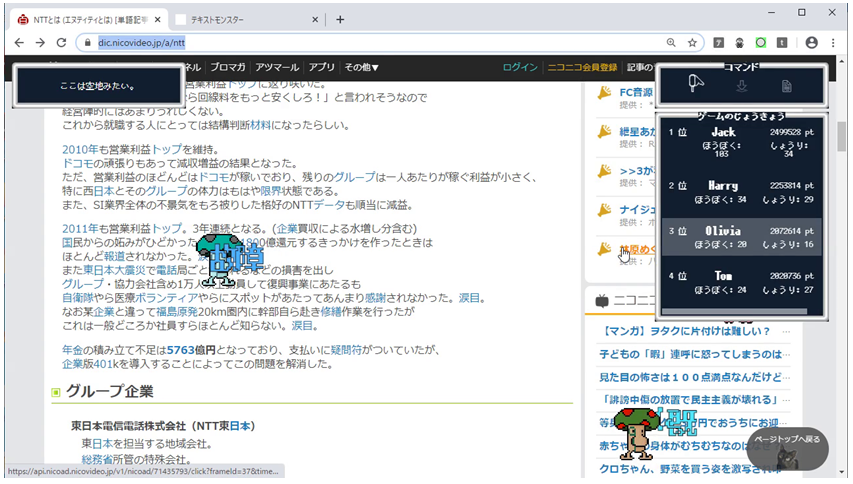This screenshot has width=853, height=484.
Task: Click the ページトップへ戻る button
Action: (787, 449)
